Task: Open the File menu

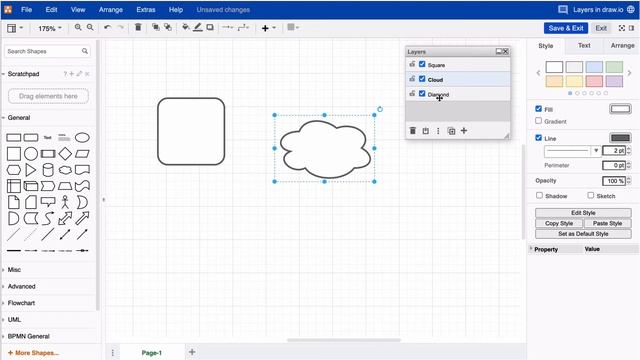Action: coord(26,9)
